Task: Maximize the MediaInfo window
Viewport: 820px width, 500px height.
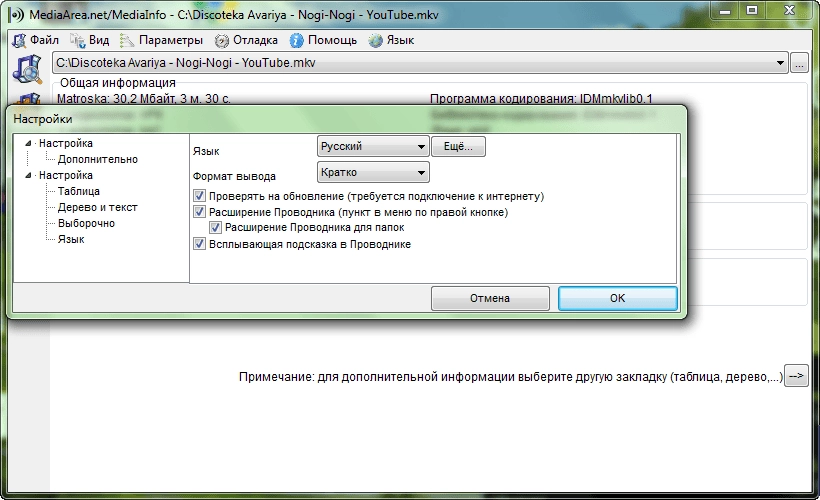Action: 751,10
